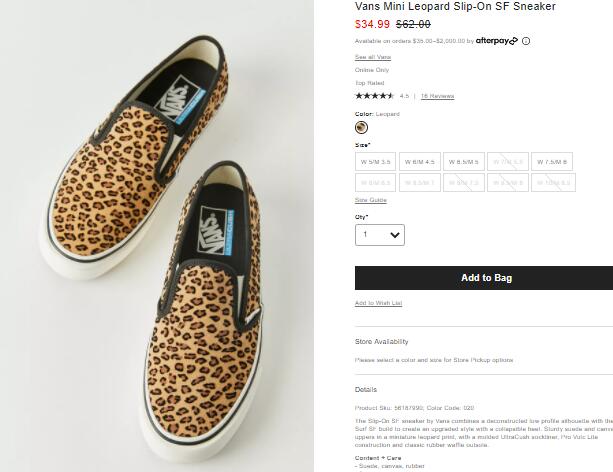Viewport: 613px width, 472px height.
Task: Click the Add to Bag button
Action: [x=484, y=278]
